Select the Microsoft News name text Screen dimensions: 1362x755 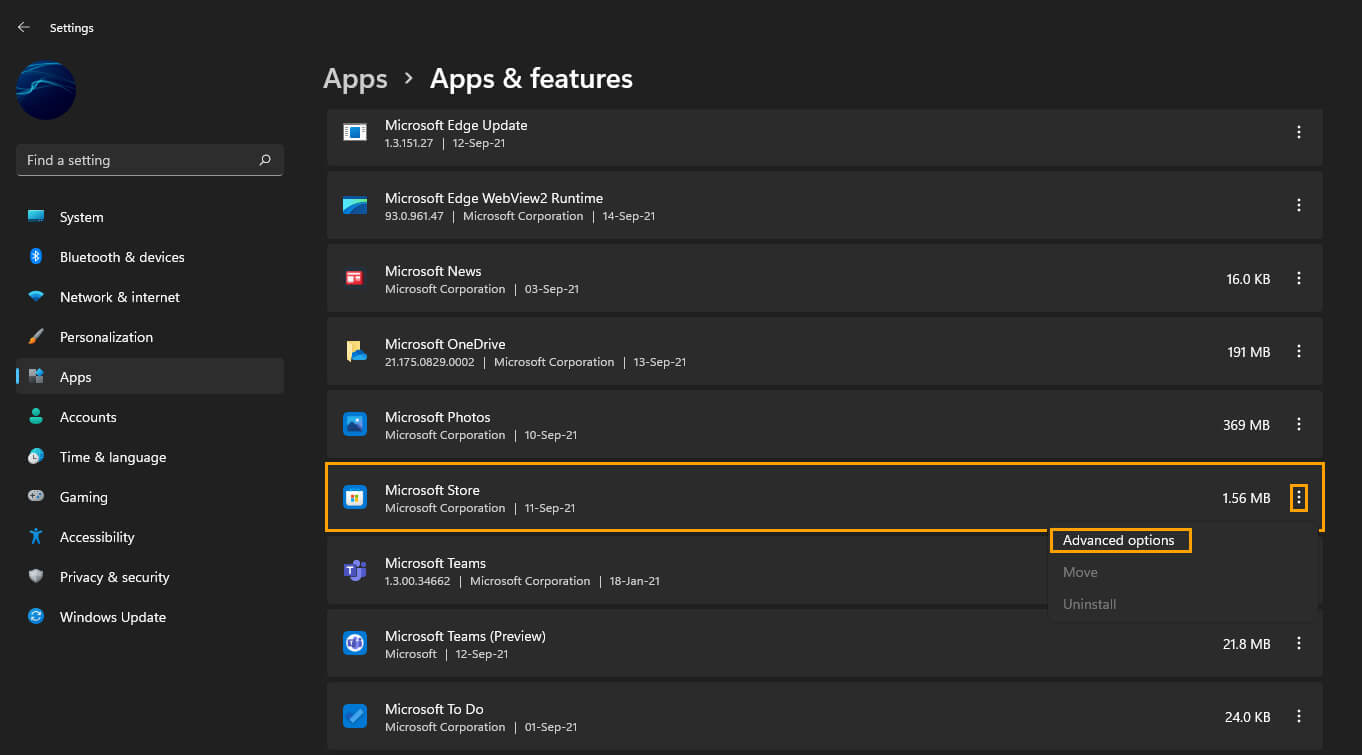(x=433, y=271)
